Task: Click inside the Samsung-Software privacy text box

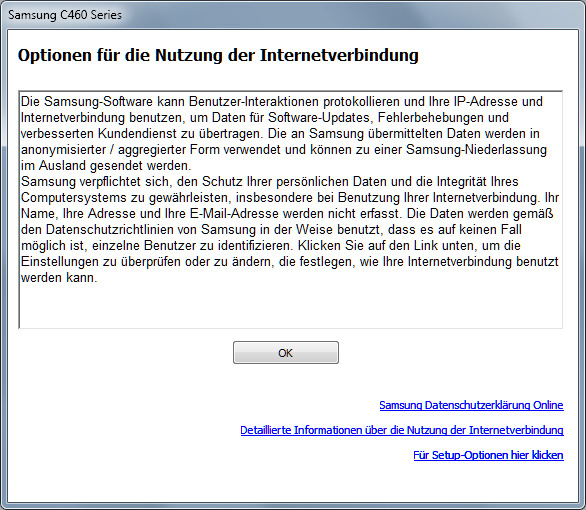Action: coord(290,210)
